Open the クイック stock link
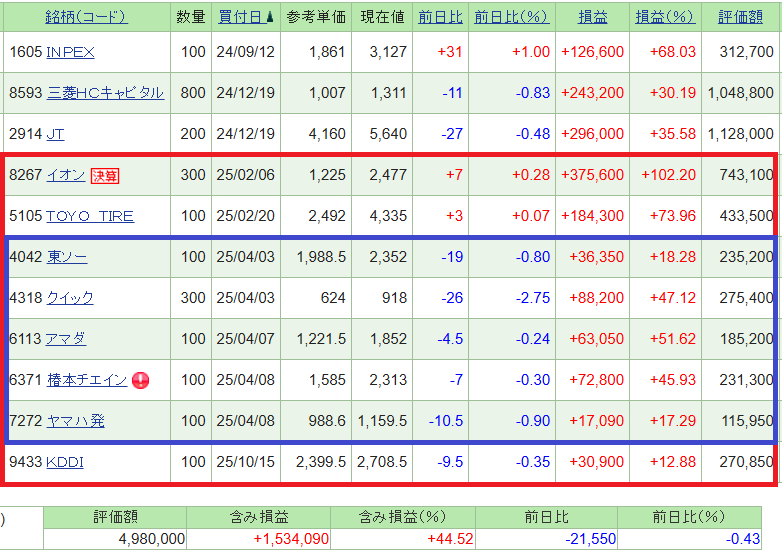This screenshot has width=782, height=554. pyautogui.click(x=70, y=298)
